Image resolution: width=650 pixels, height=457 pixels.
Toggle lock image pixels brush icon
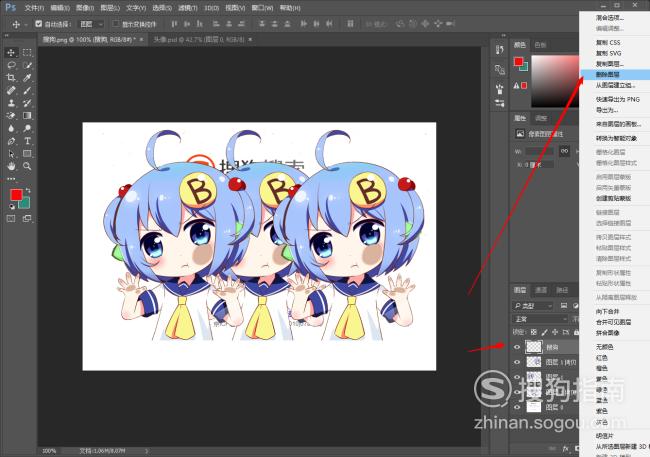544,332
